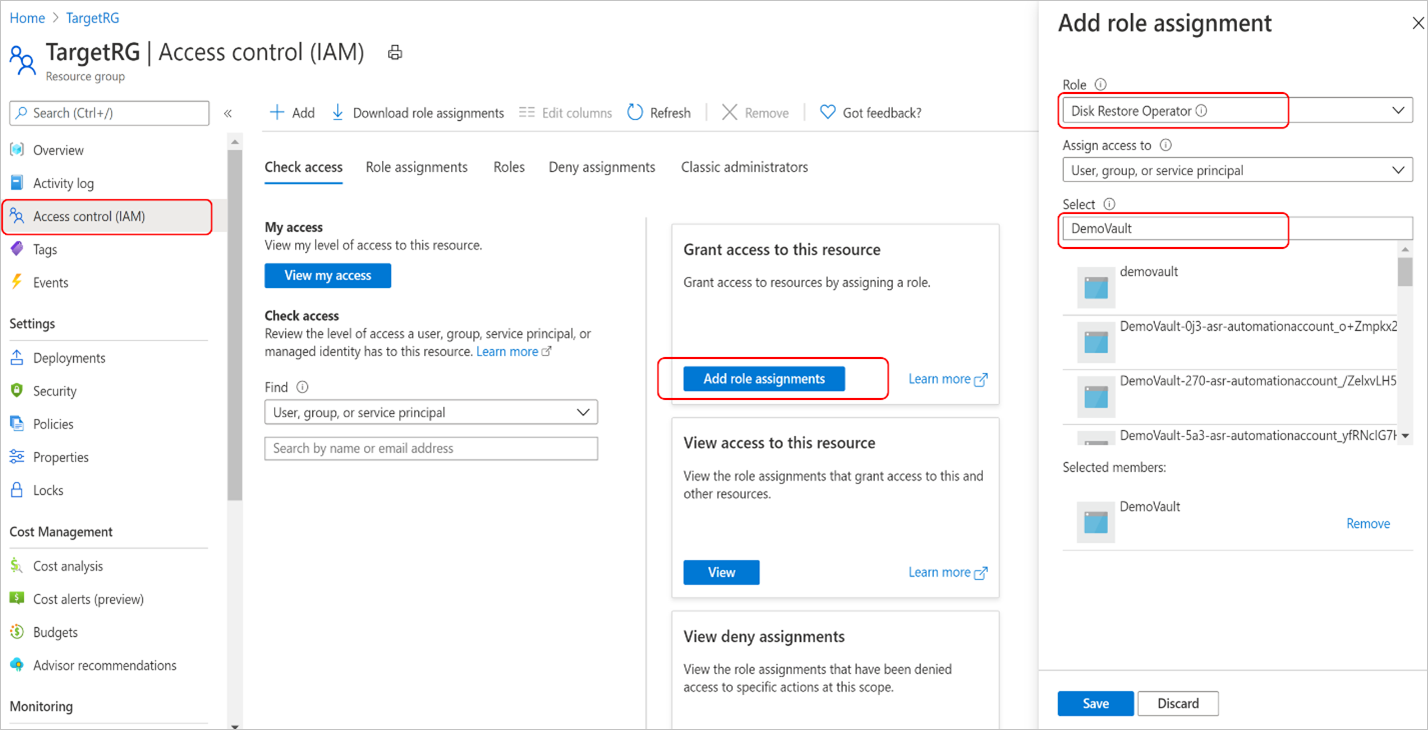
Task: Click the Got feedback heart icon
Action: click(827, 113)
